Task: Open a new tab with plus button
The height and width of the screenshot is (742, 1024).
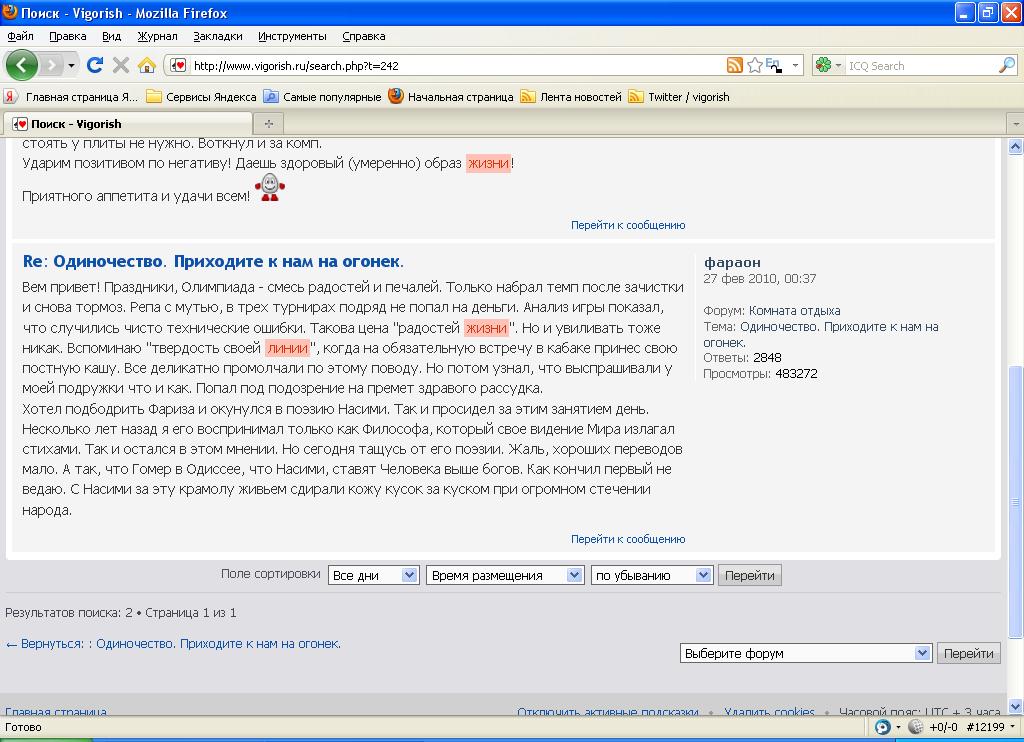Action: (268, 124)
